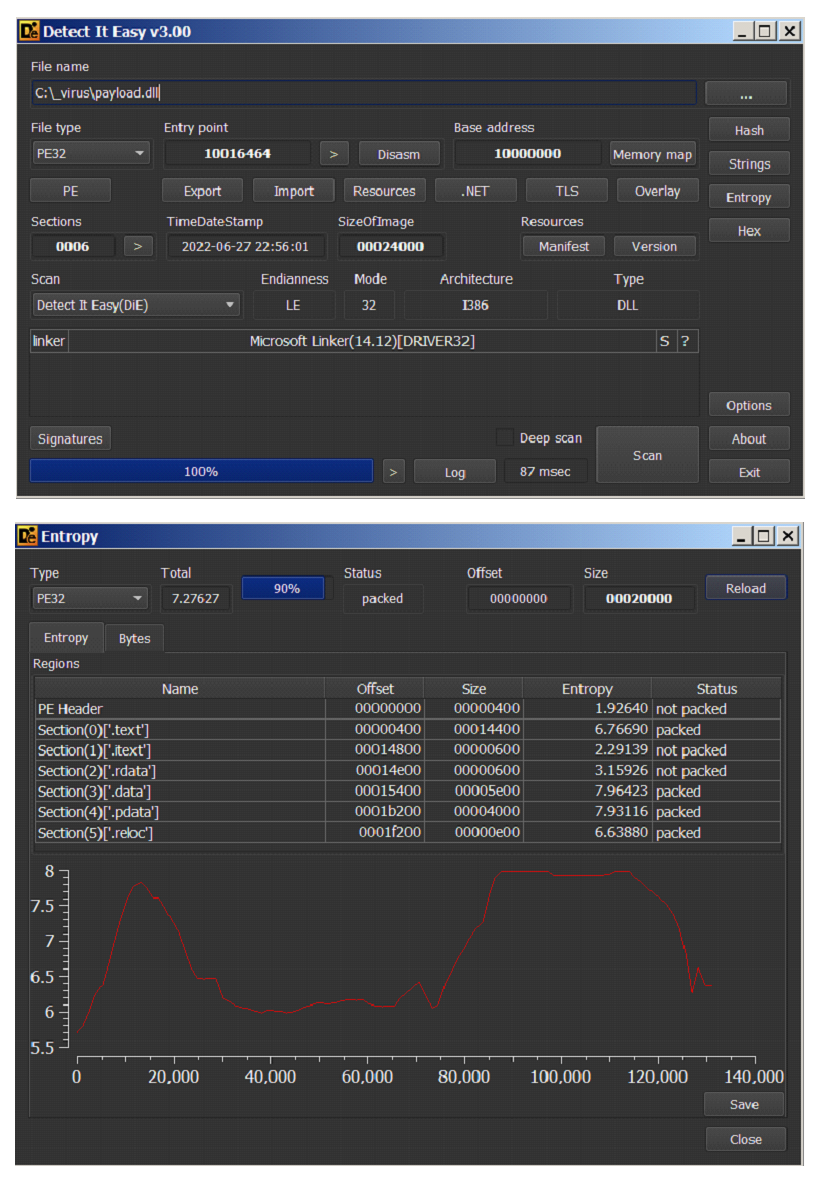
Task: Enable the Deep scan checkbox
Action: (505, 438)
